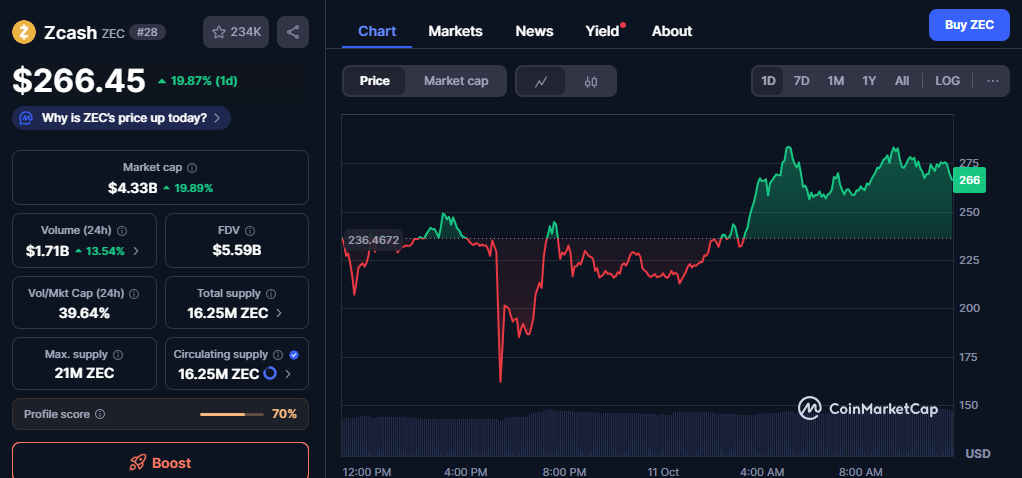The image size is (1022, 478).
Task: Open the Markets tab
Action: tap(455, 31)
